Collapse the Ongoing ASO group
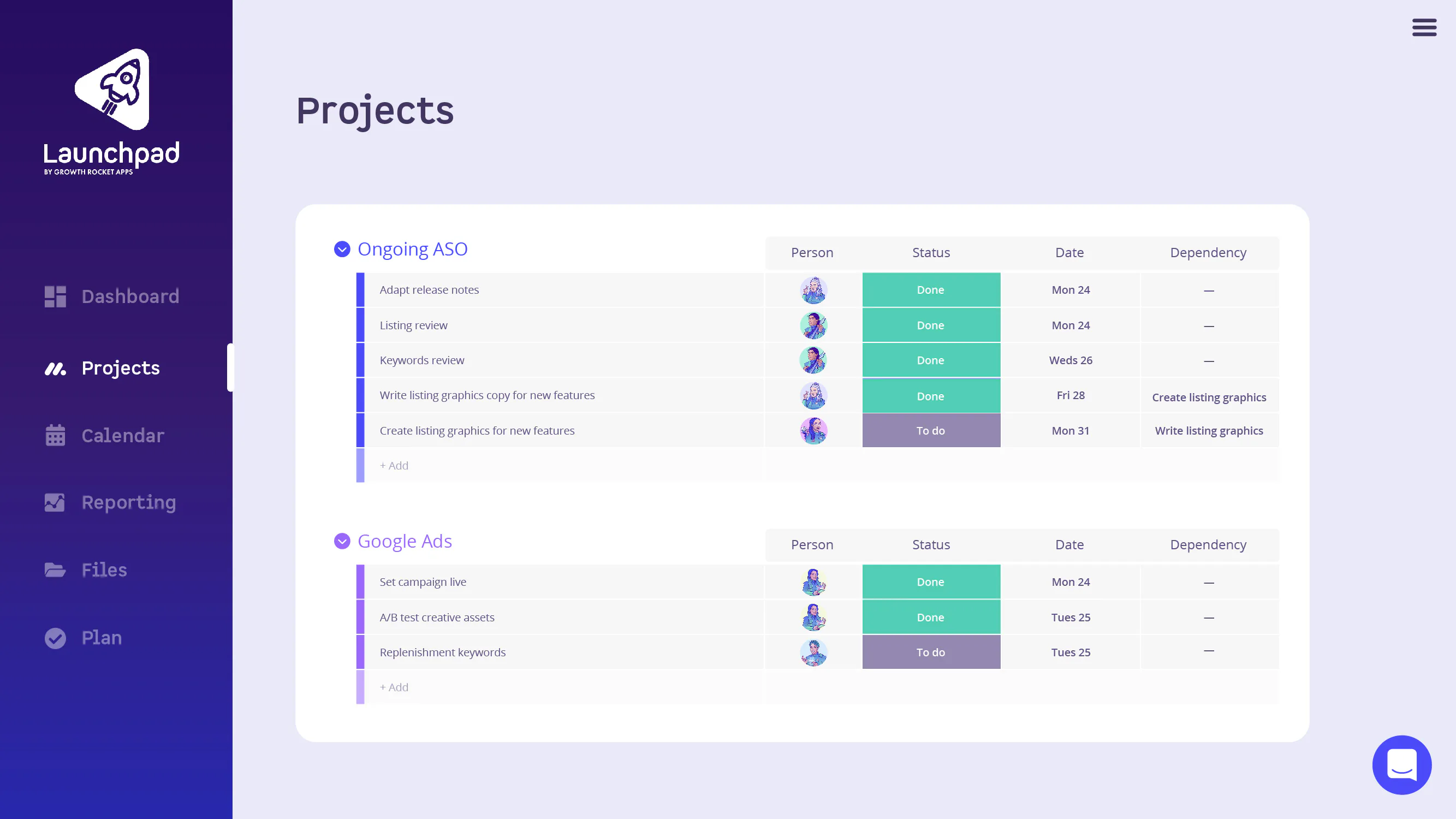Viewport: 1456px width, 819px height. point(342,250)
